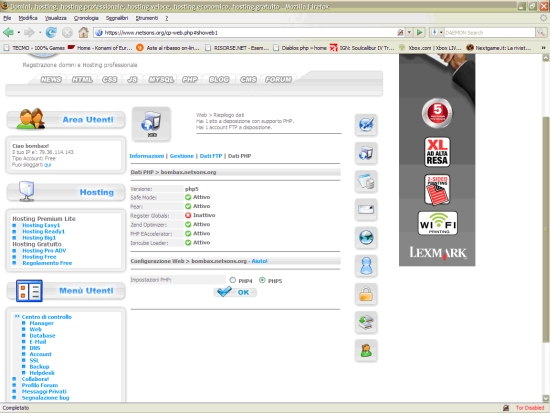Open the back button history dropdown arrow
The image size is (550, 413).
19,33
